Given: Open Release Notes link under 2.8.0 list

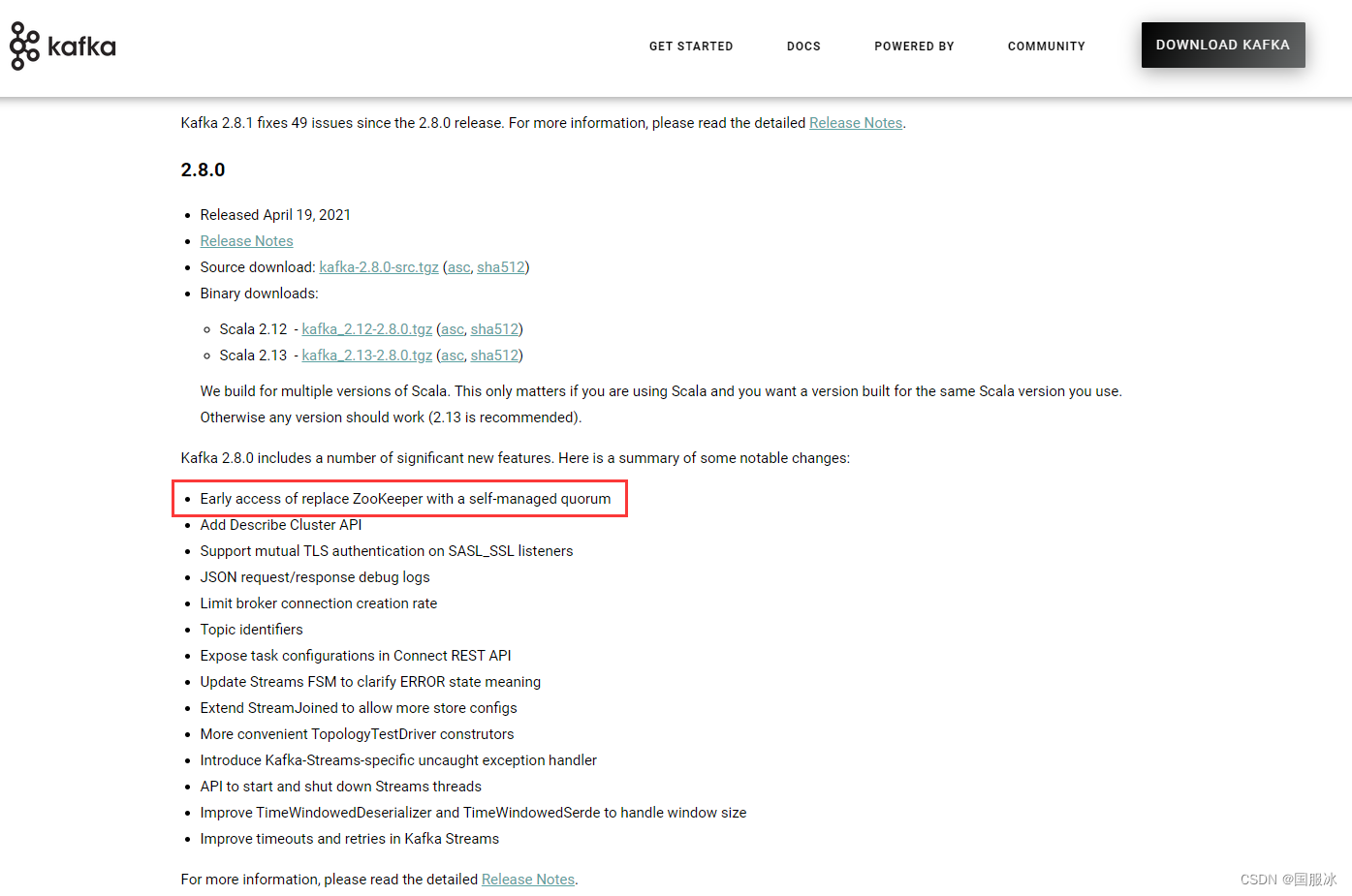Looking at the screenshot, I should (246, 241).
